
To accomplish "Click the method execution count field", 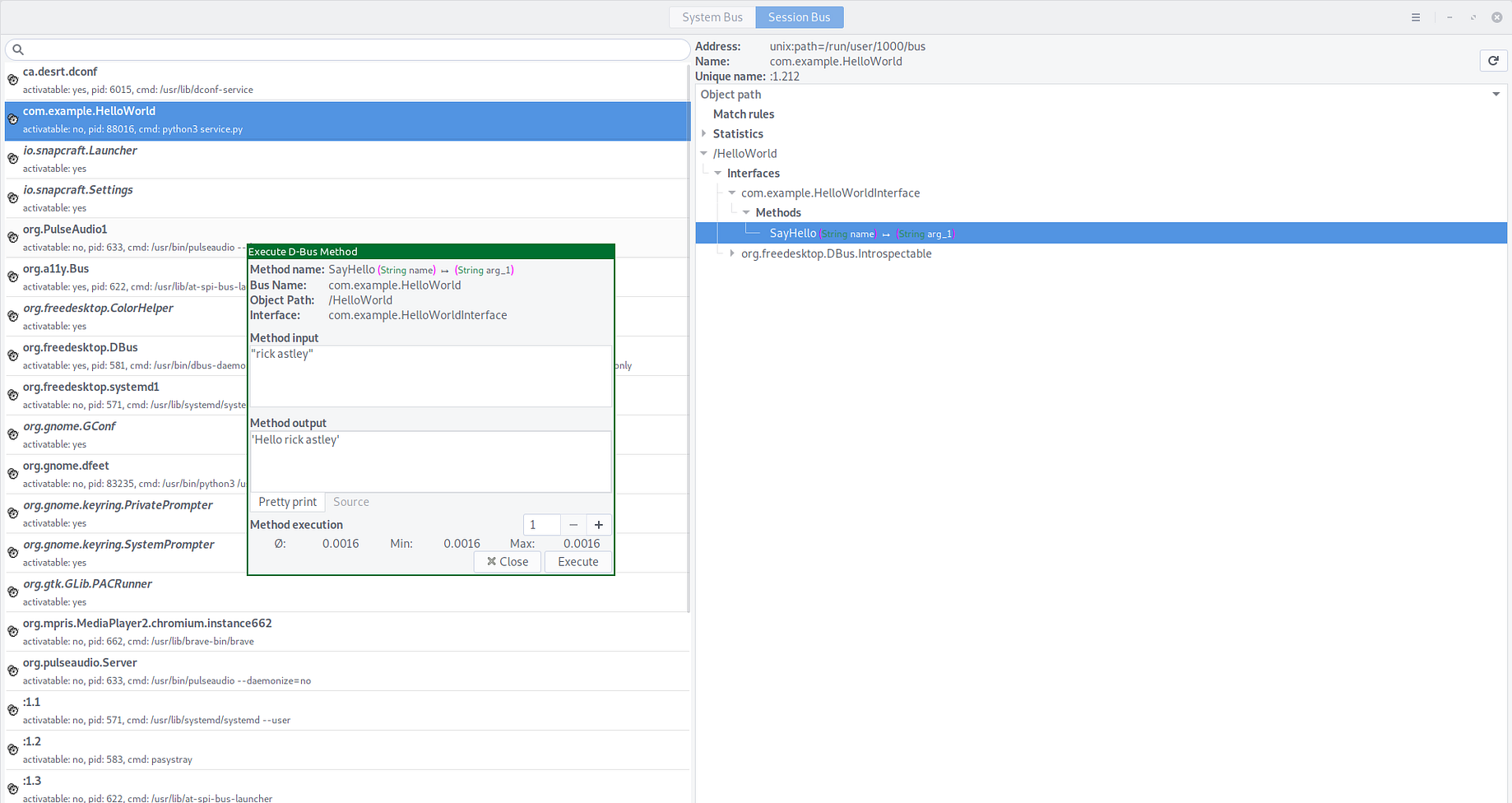I will point(542,525).
